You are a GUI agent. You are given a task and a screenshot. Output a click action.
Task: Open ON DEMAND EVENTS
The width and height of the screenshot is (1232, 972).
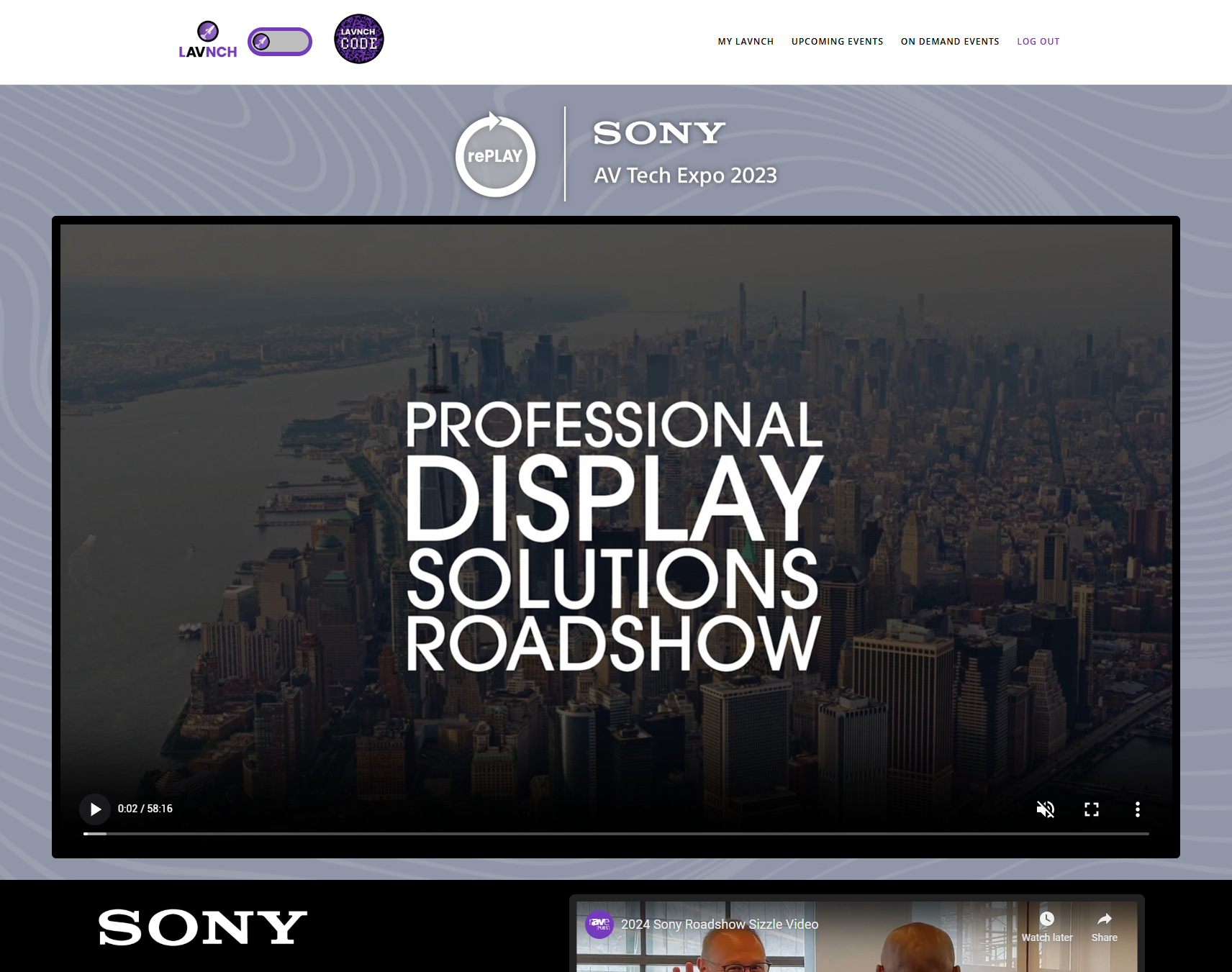pyautogui.click(x=950, y=42)
